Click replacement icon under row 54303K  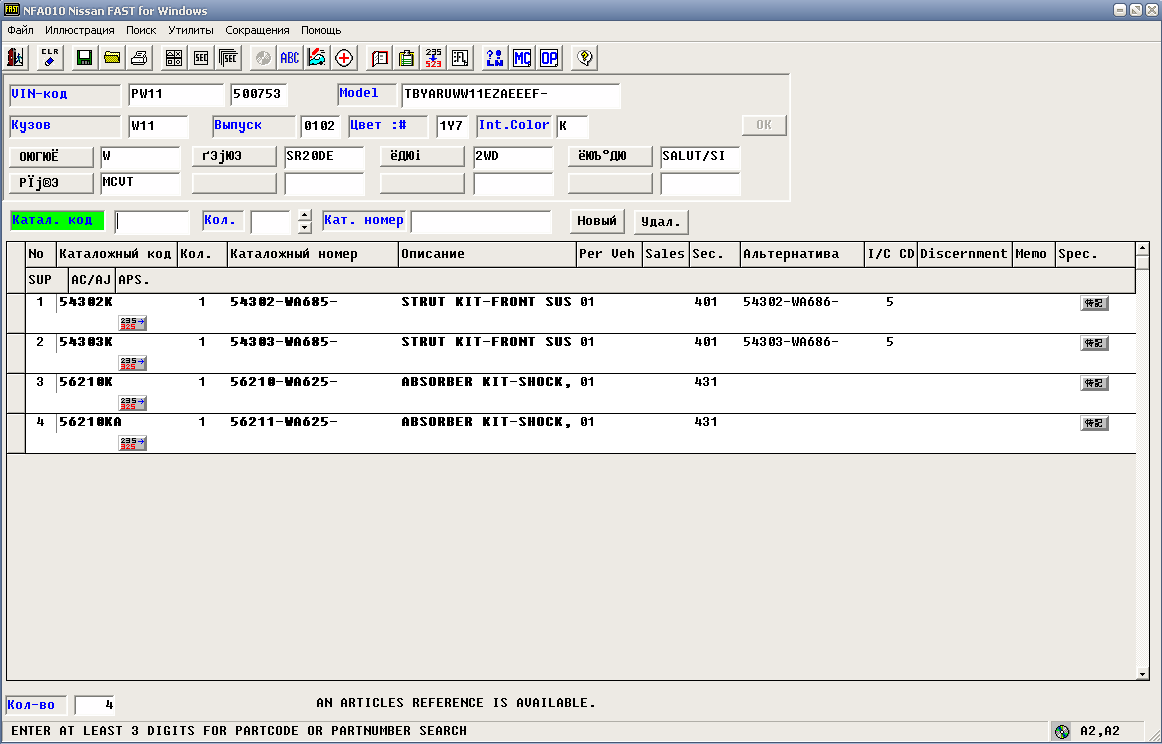click(133, 362)
